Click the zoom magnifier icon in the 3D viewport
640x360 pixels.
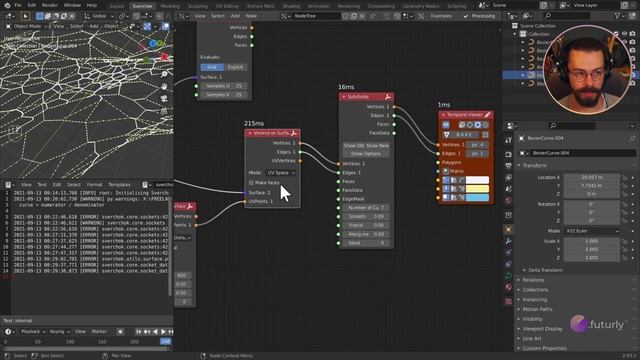pyautogui.click(x=164, y=74)
